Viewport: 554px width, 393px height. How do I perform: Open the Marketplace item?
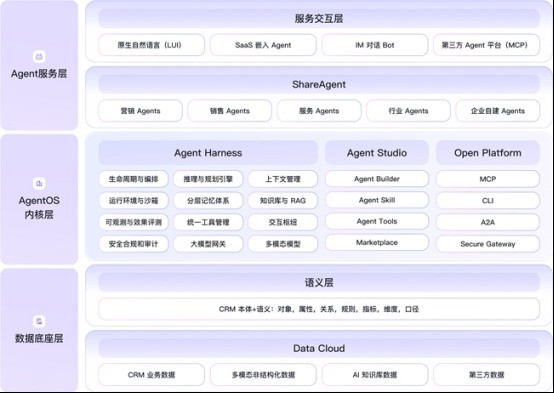coord(377,242)
